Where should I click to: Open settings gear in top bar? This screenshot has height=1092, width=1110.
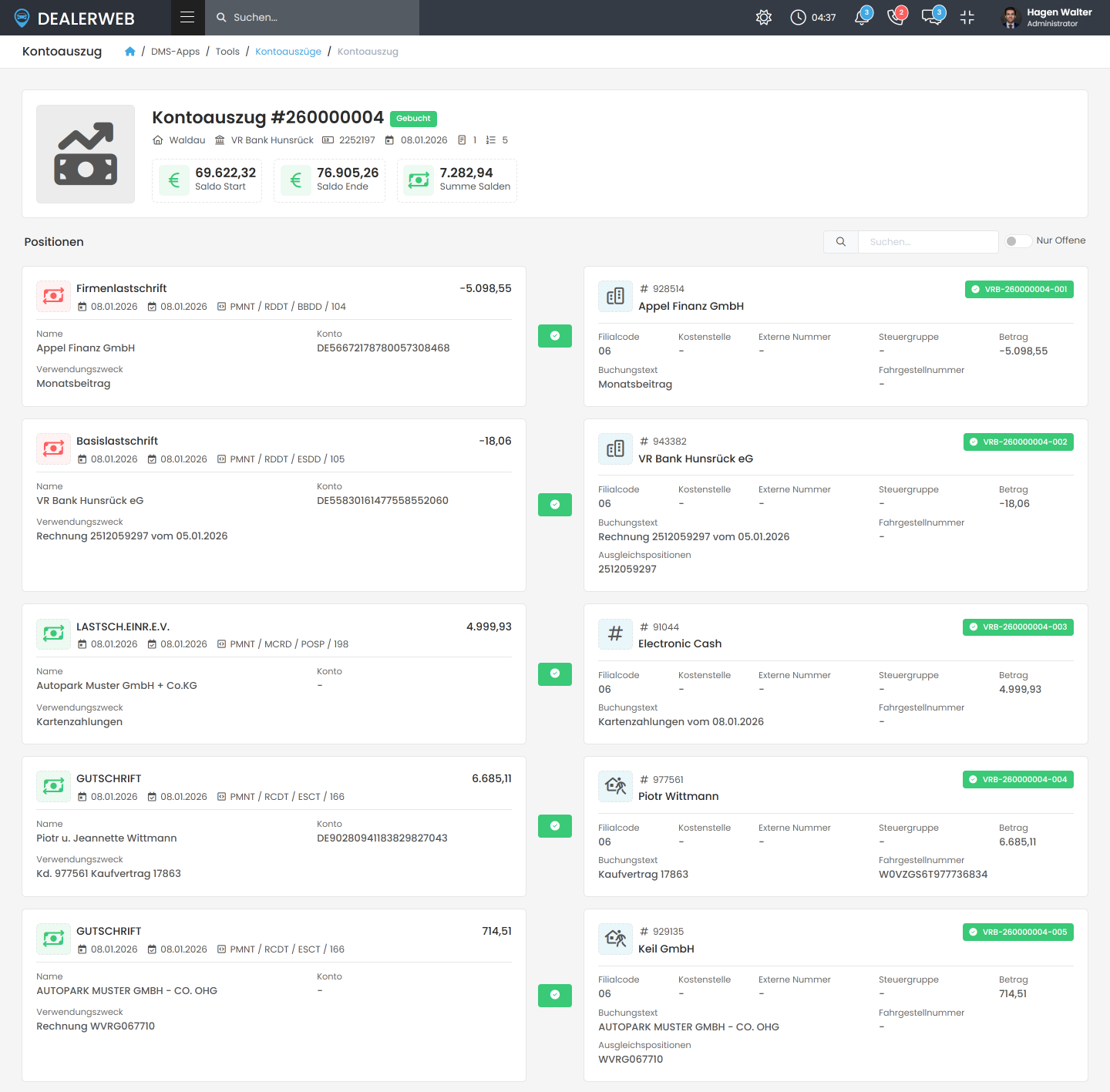coord(764,17)
